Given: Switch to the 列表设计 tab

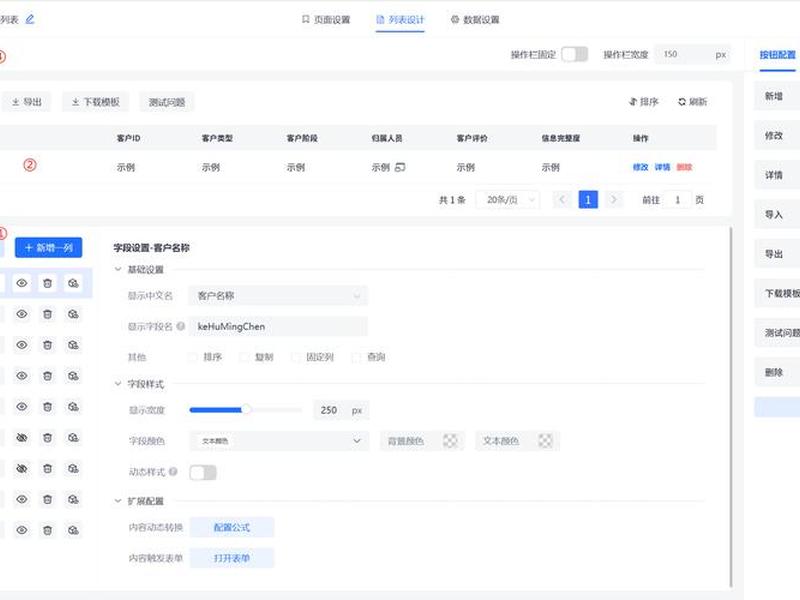Looking at the screenshot, I should (400, 19).
